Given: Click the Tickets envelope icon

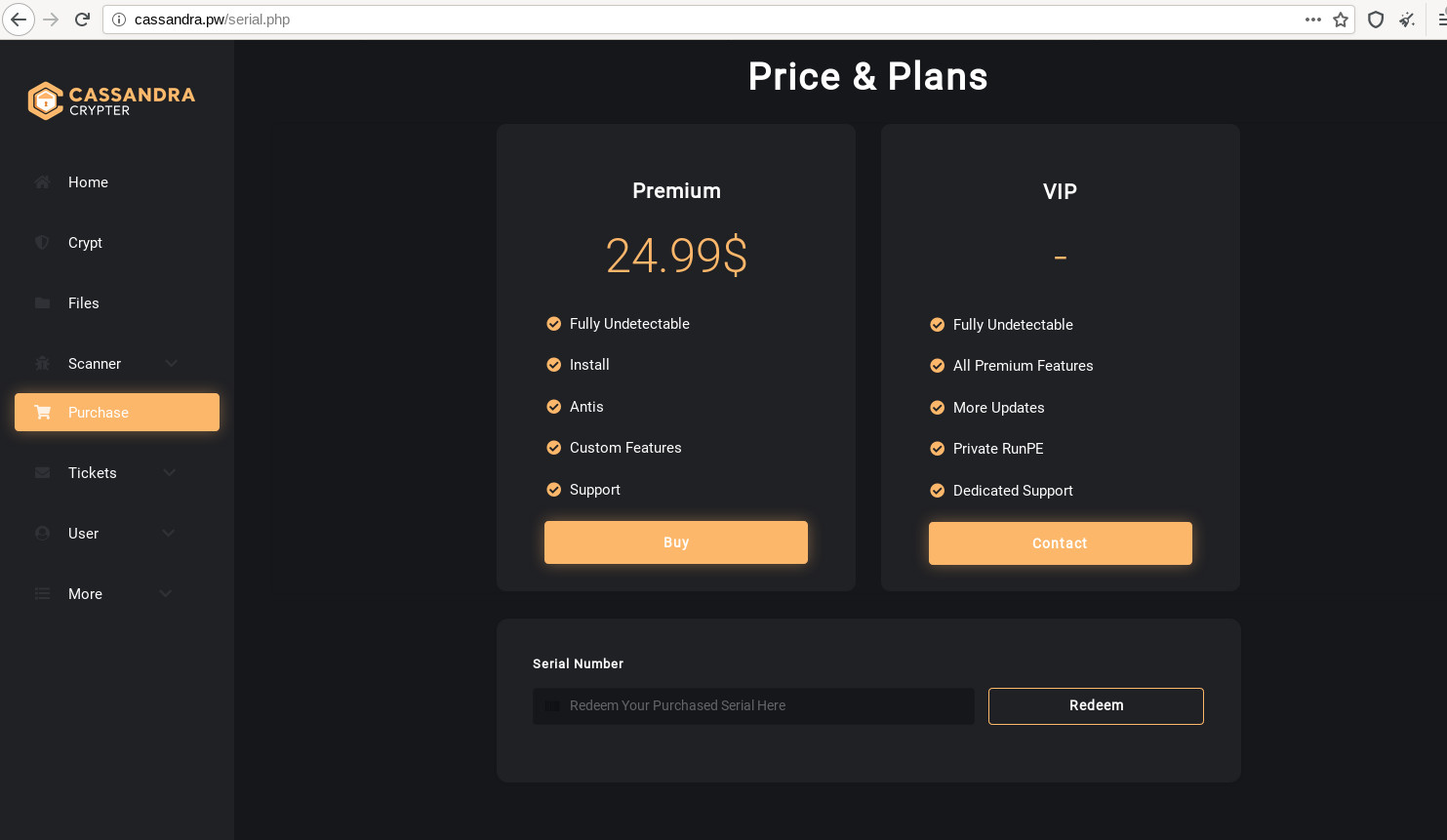Looking at the screenshot, I should tap(42, 472).
